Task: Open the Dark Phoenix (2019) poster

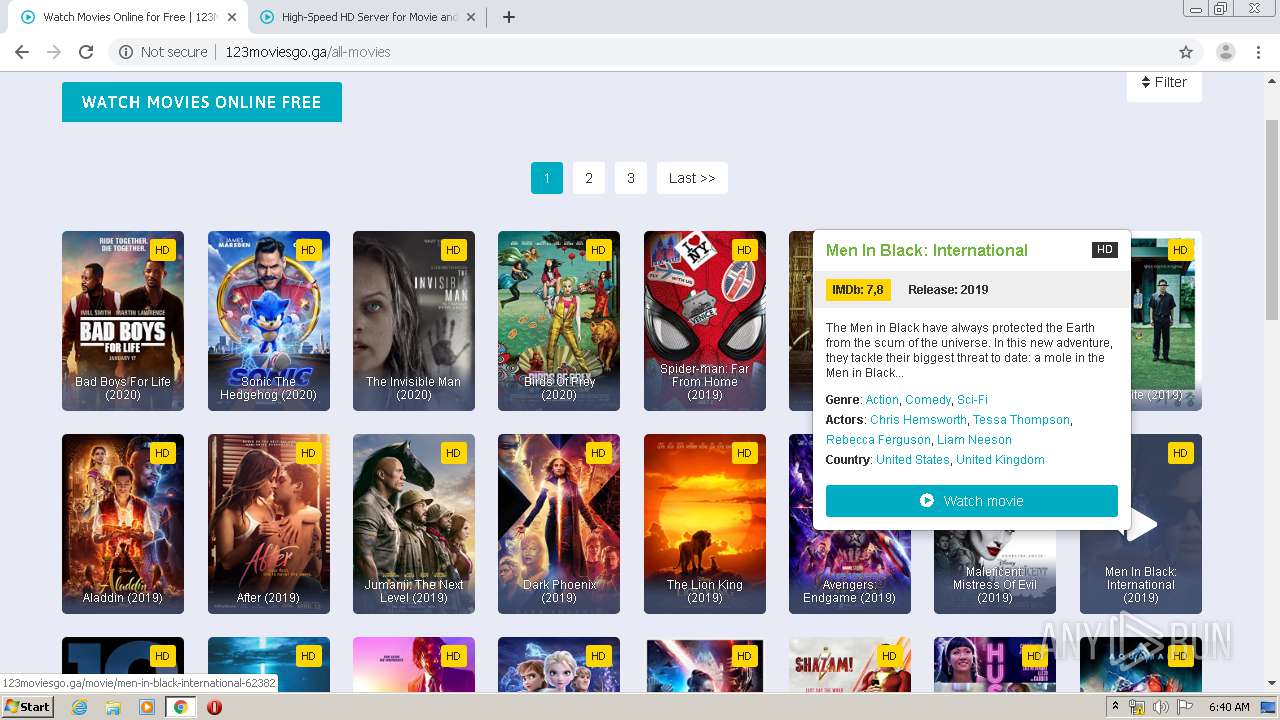Action: point(559,524)
